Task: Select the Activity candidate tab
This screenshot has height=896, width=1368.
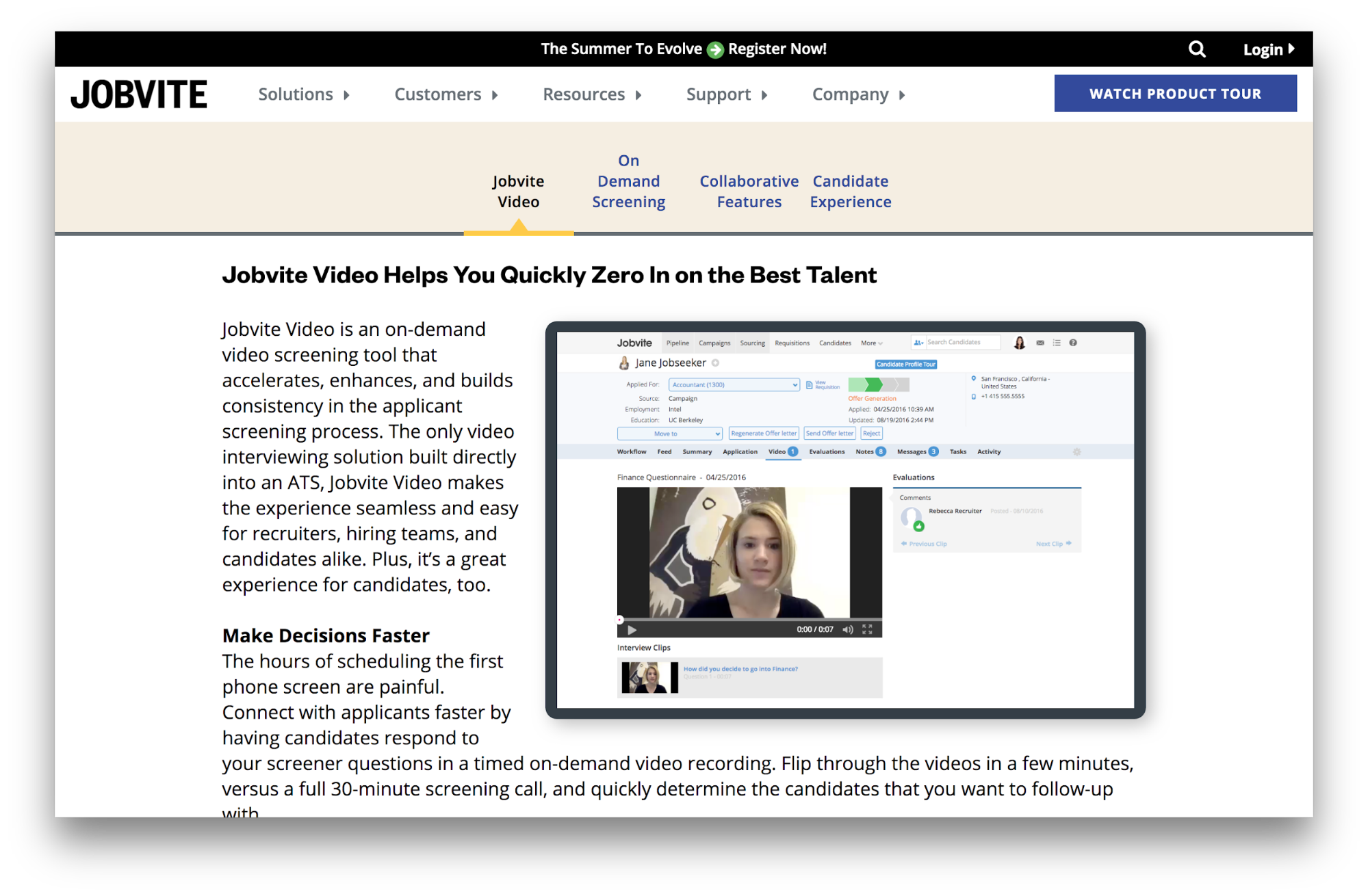Action: 989,452
